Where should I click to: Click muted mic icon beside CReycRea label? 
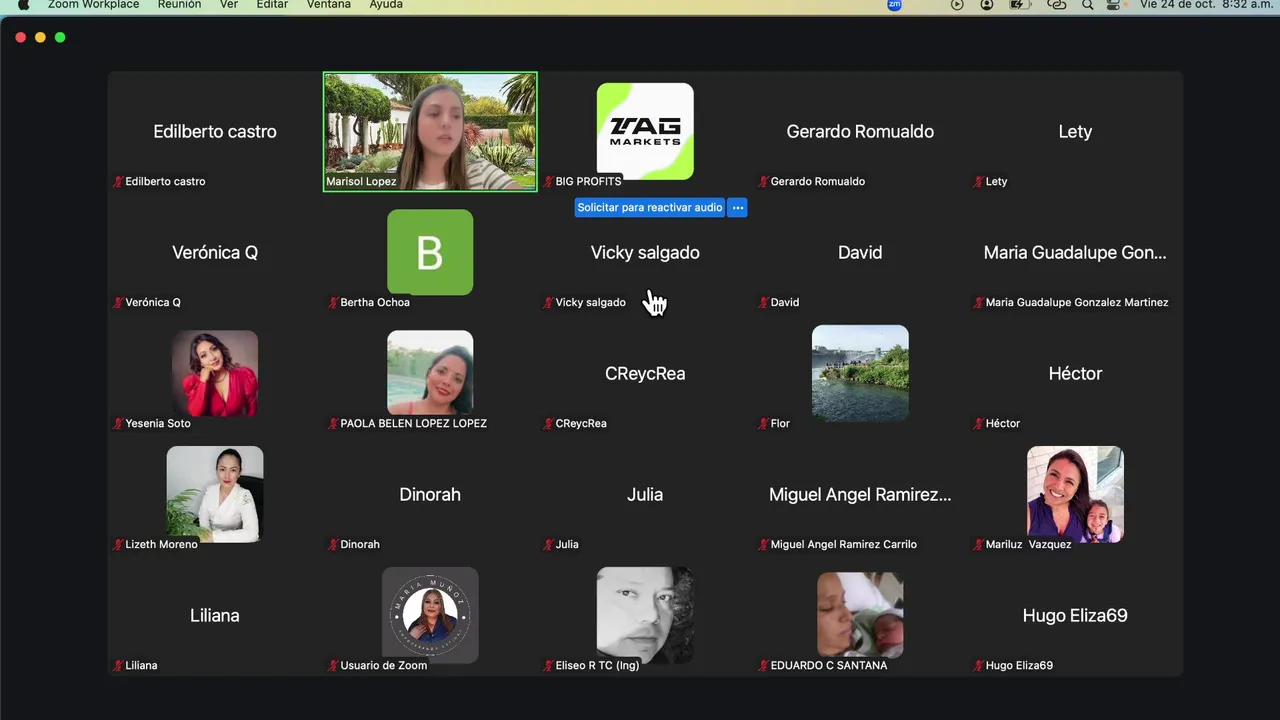[548, 424]
